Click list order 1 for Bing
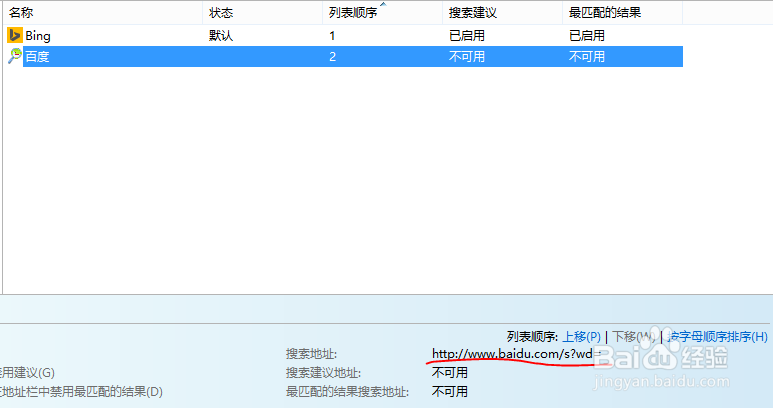 pyautogui.click(x=332, y=35)
